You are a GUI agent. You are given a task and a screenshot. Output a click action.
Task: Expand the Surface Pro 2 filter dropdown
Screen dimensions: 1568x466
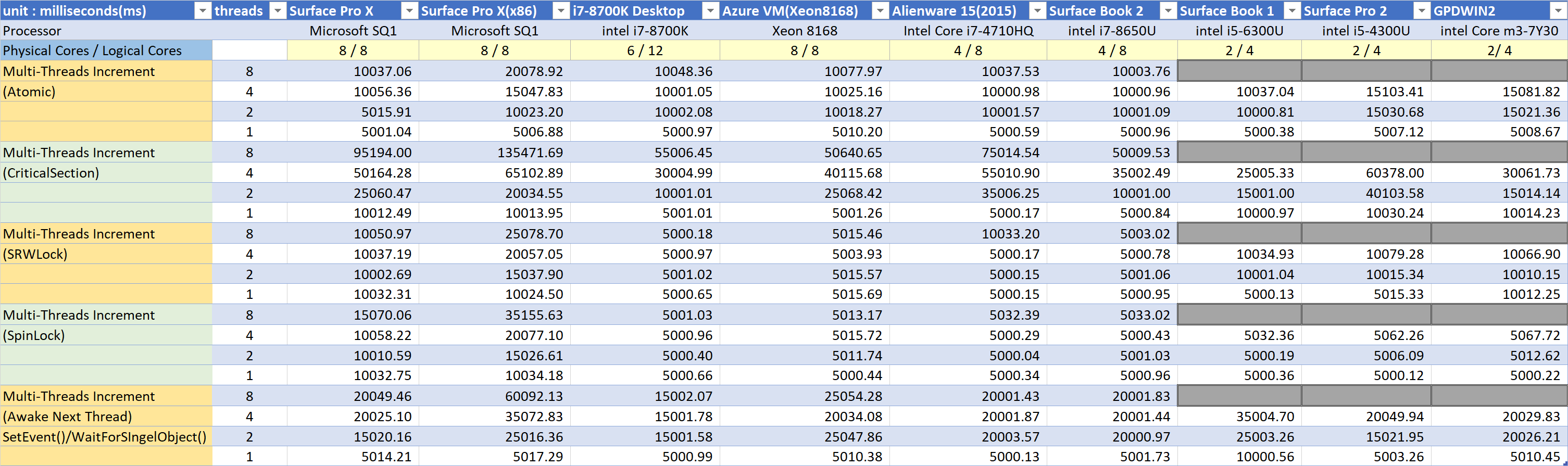tap(1421, 11)
